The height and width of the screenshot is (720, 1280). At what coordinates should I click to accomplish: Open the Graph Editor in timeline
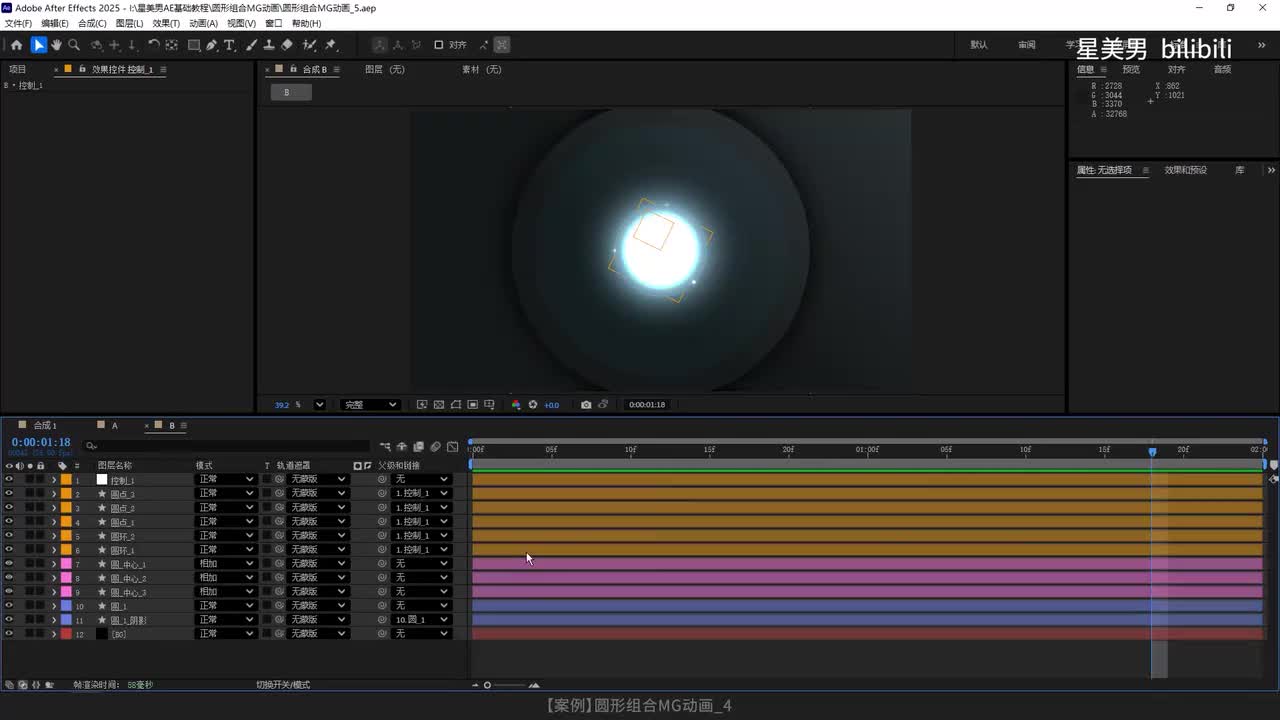pos(453,447)
